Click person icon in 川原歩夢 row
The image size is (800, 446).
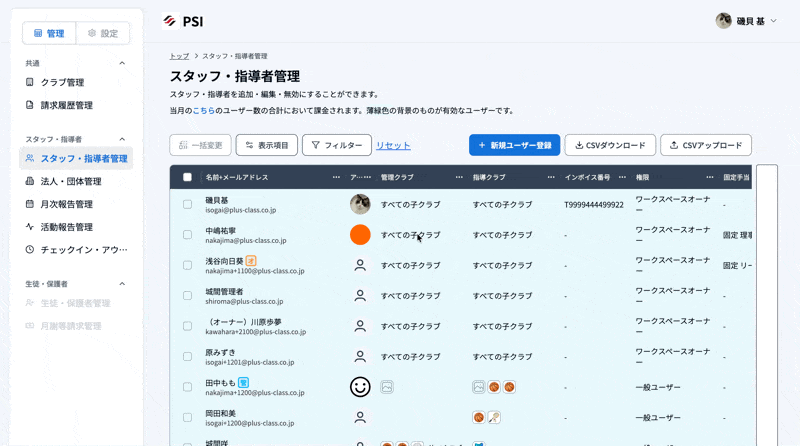click(360, 326)
